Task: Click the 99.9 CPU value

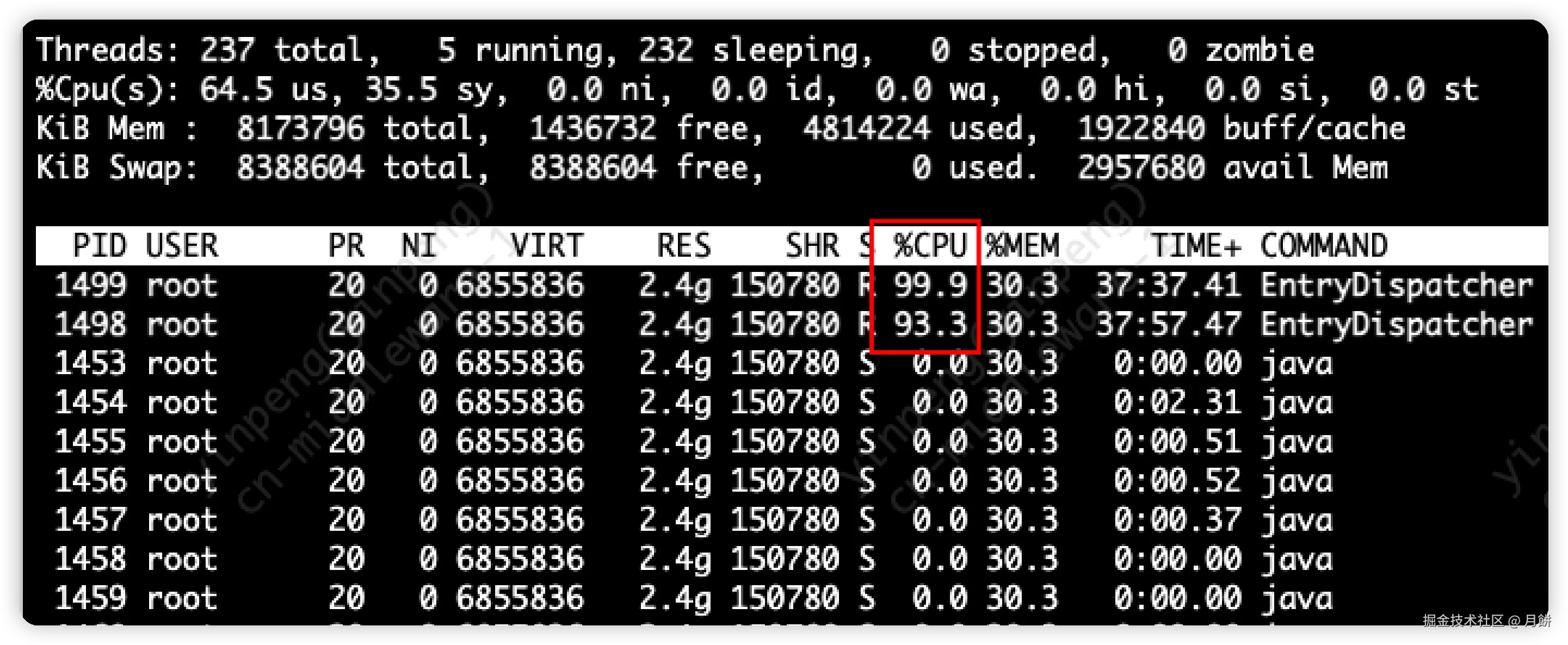Action: pyautogui.click(x=929, y=286)
